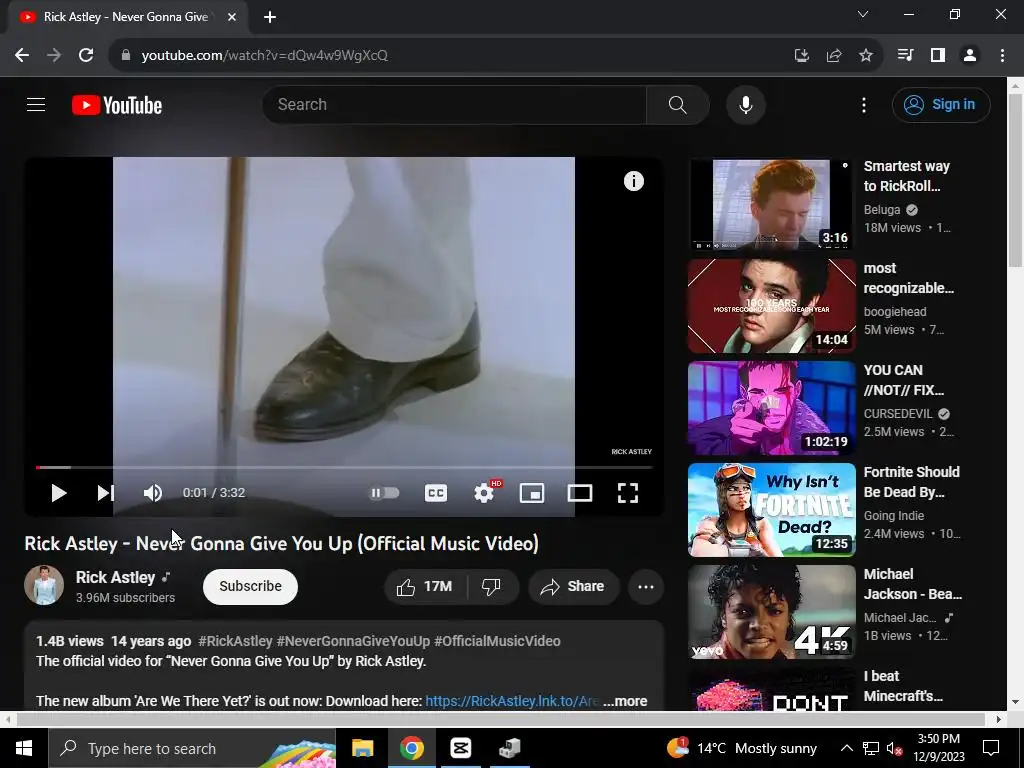
Task: Click the video progress bar
Action: click(x=344, y=468)
